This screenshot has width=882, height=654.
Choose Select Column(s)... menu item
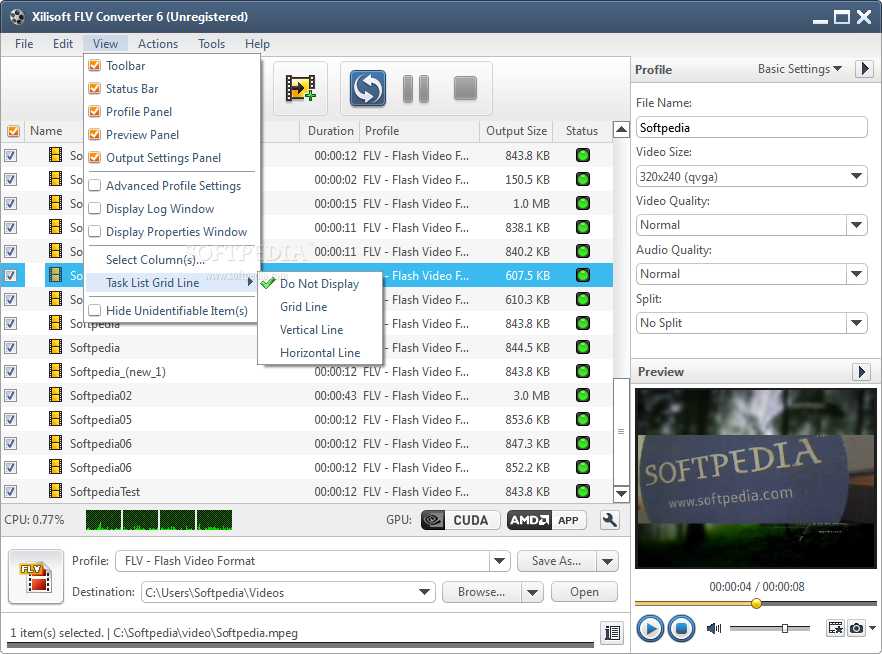tap(155, 260)
